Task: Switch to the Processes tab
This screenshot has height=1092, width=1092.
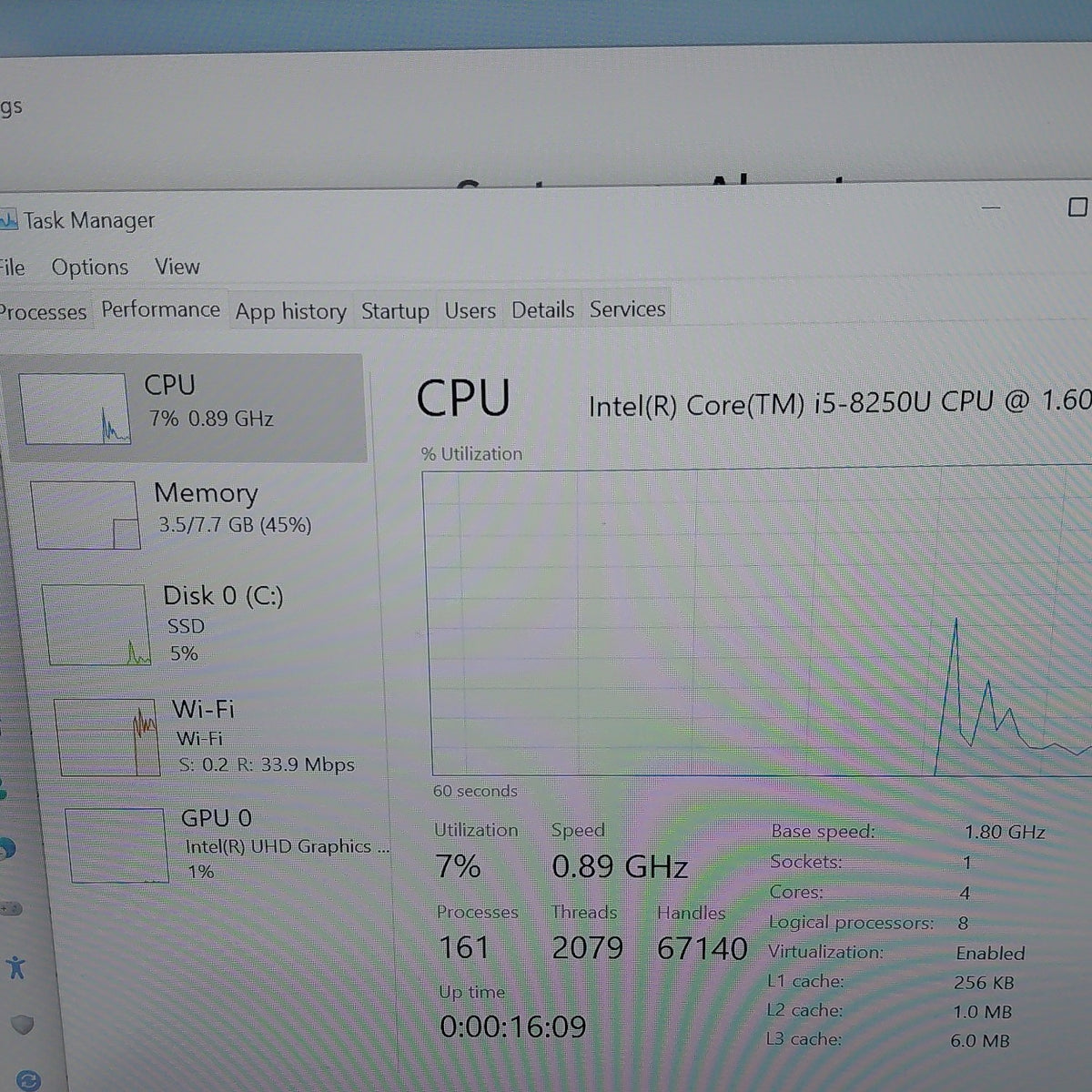Action: click(43, 312)
